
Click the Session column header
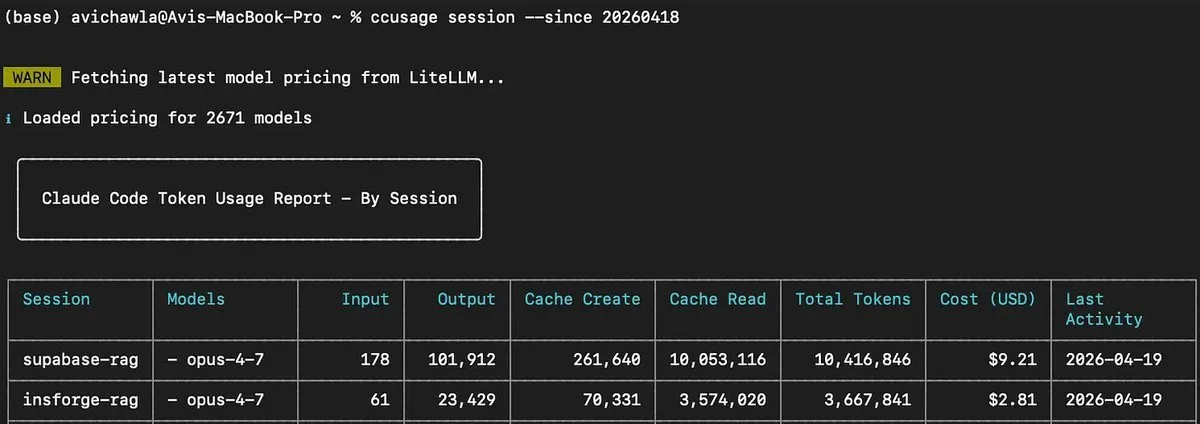tap(56, 299)
